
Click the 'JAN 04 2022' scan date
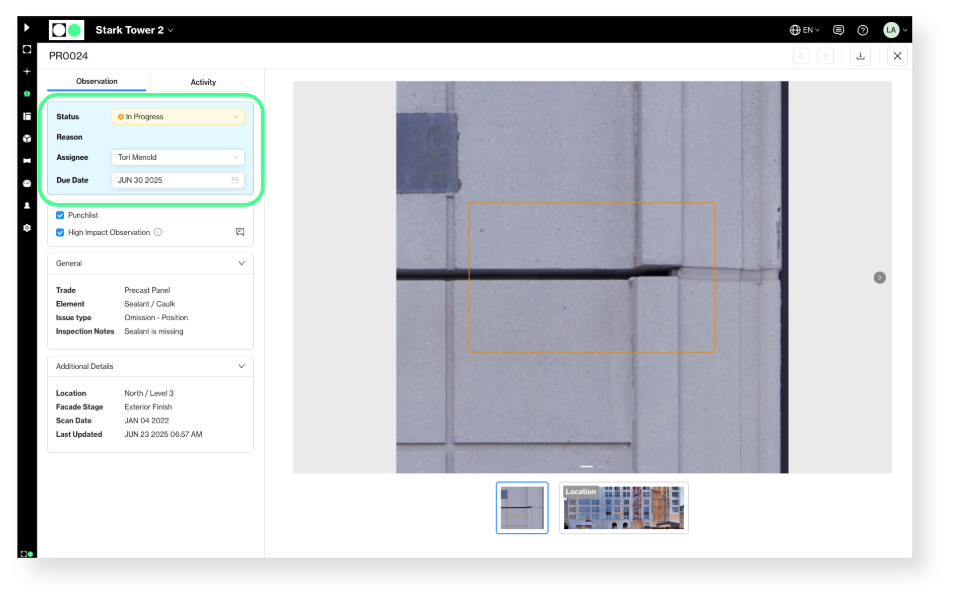(x=146, y=421)
